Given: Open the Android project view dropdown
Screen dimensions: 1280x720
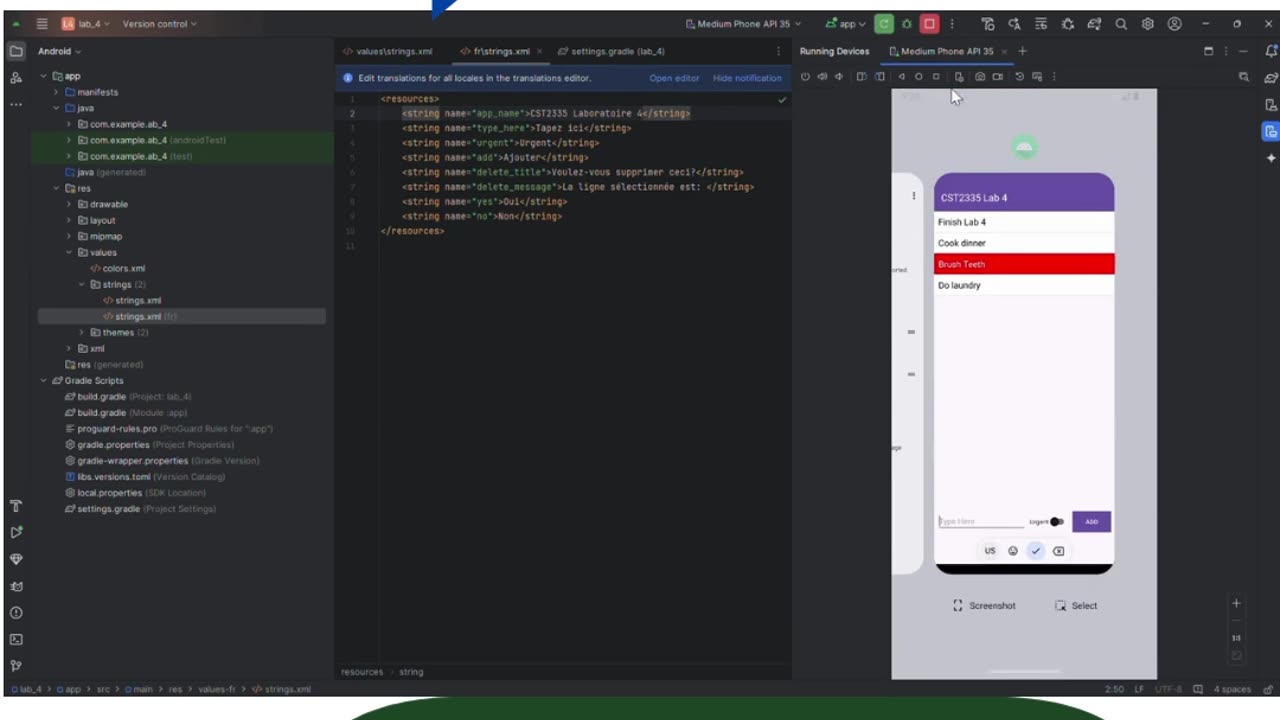Looking at the screenshot, I should pos(59,51).
